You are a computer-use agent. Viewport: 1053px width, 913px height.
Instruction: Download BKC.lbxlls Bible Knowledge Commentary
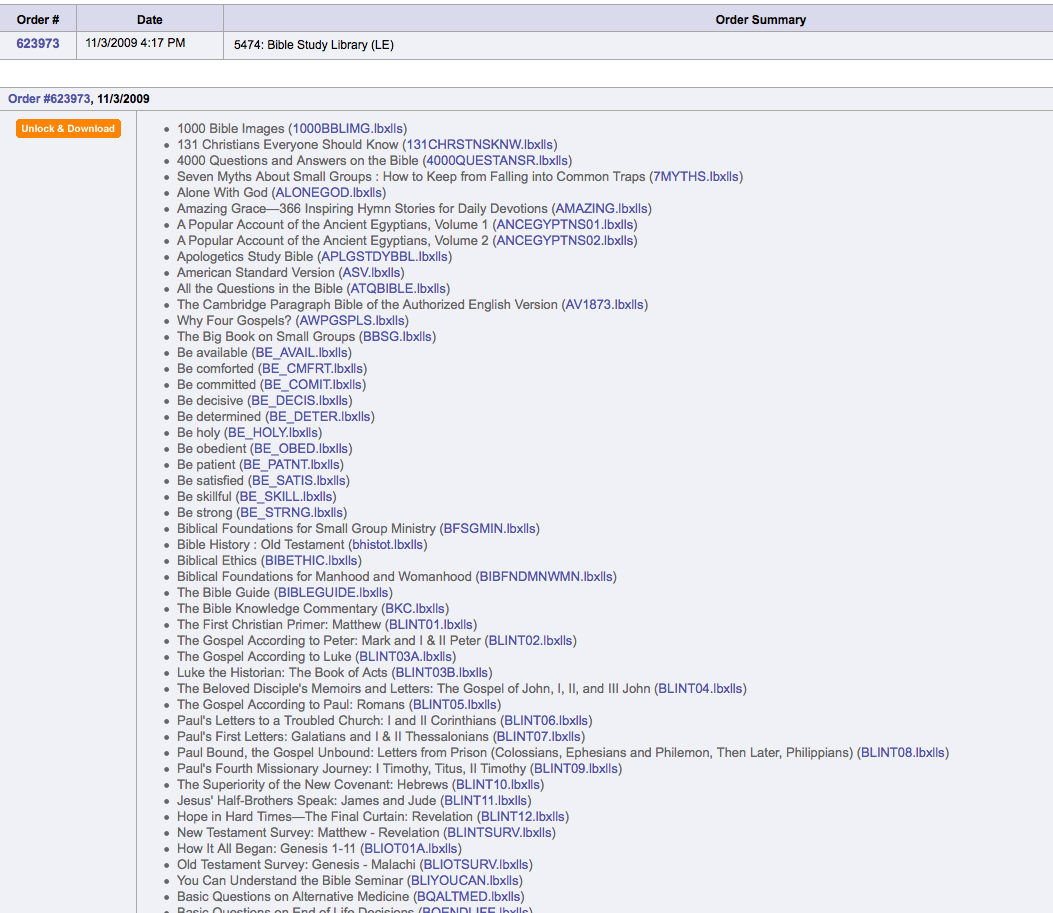coord(415,609)
